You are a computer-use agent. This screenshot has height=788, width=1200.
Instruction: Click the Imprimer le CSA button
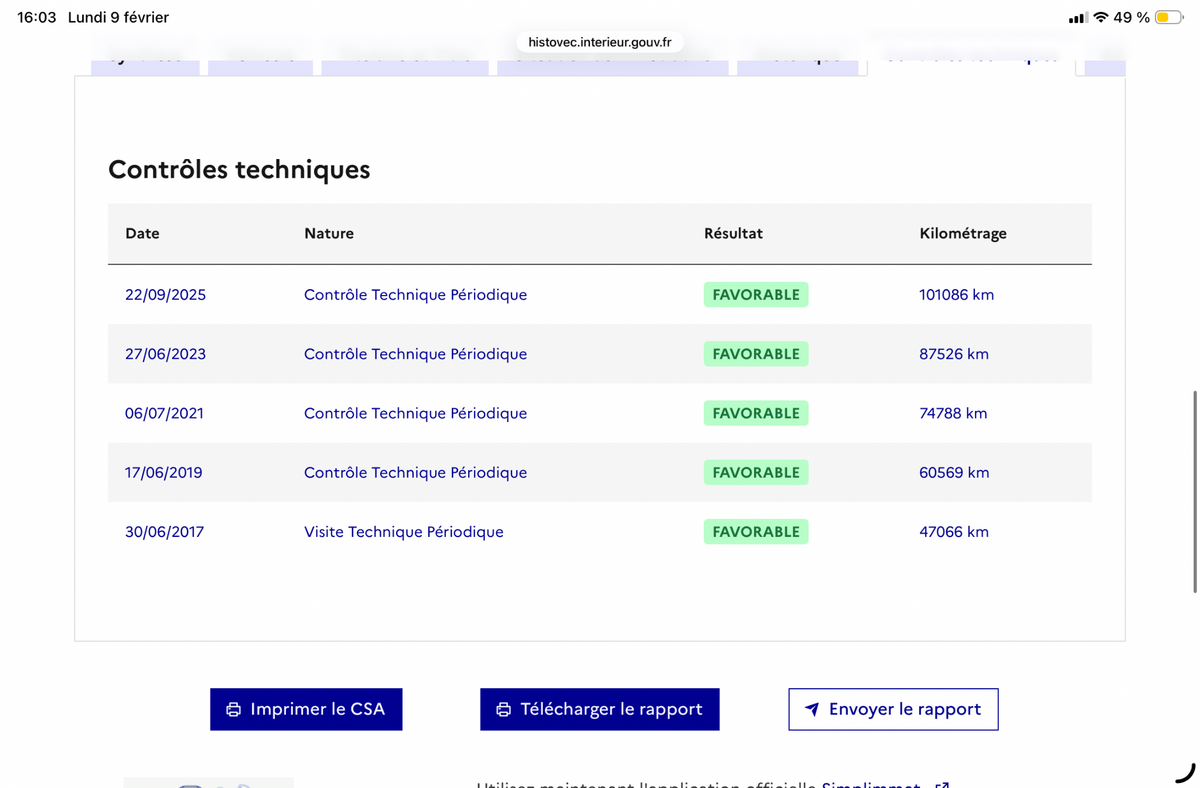(306, 709)
